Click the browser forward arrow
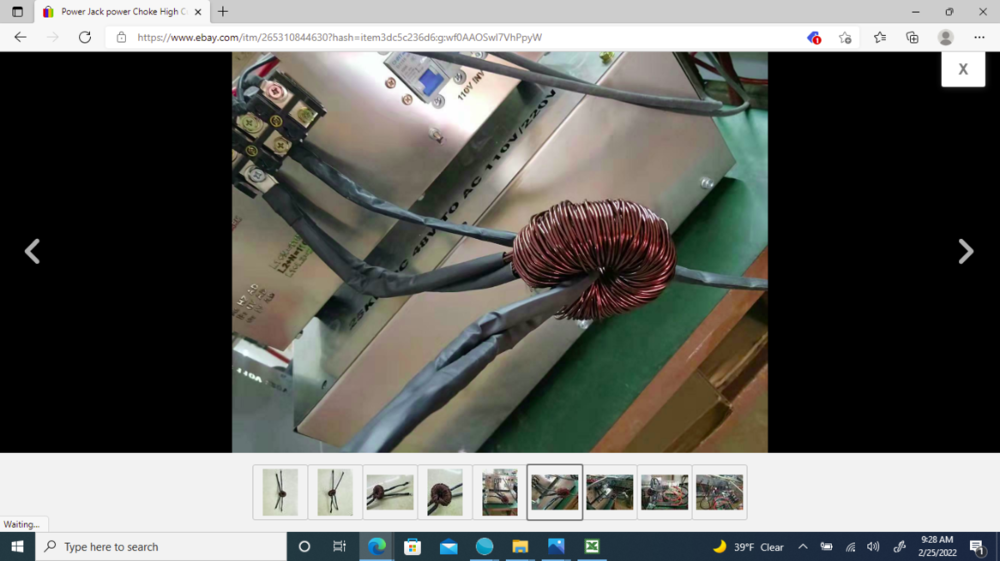 pyautogui.click(x=52, y=37)
